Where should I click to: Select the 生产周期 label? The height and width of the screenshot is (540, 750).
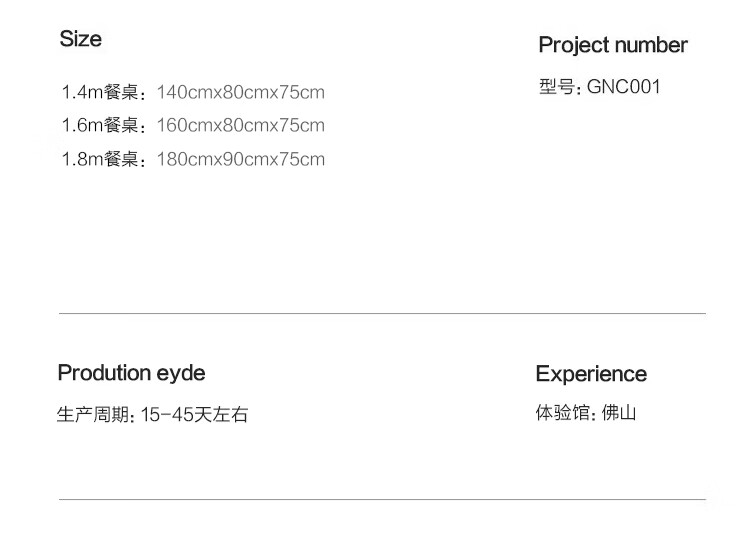(93, 414)
